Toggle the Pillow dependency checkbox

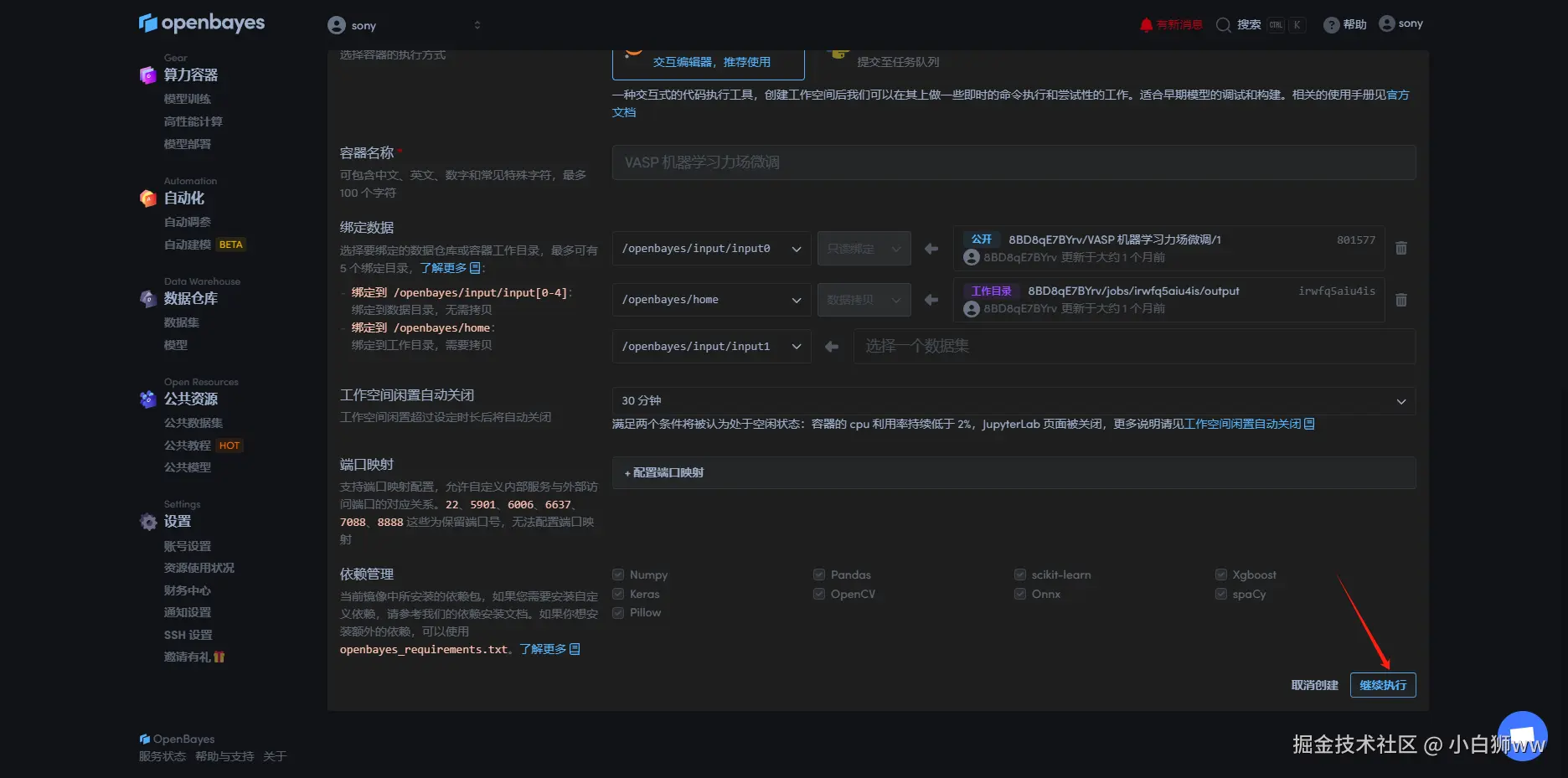(618, 612)
